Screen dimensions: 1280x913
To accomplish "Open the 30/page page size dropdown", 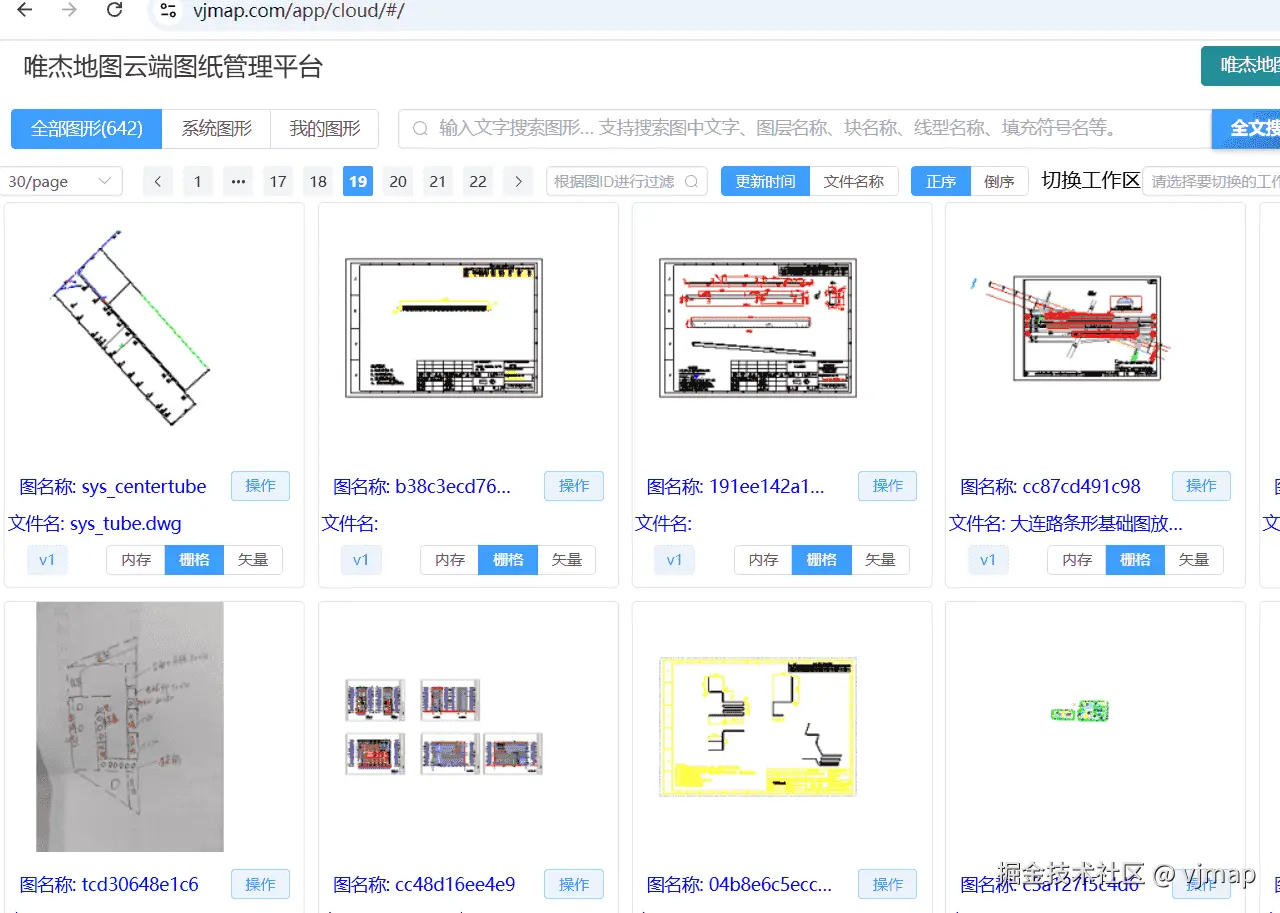I will (61, 181).
